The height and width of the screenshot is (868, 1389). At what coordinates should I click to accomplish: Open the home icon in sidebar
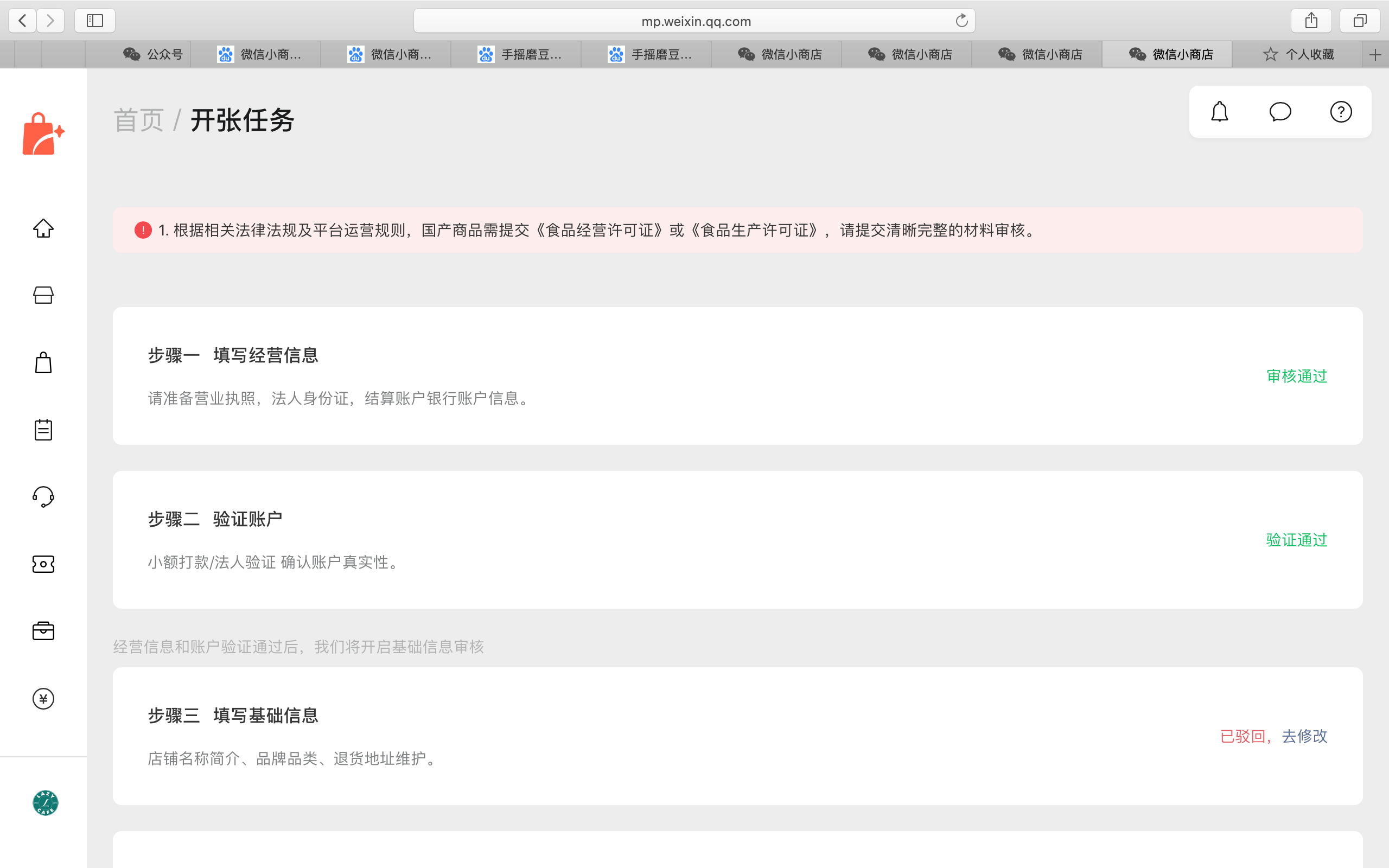pos(43,228)
